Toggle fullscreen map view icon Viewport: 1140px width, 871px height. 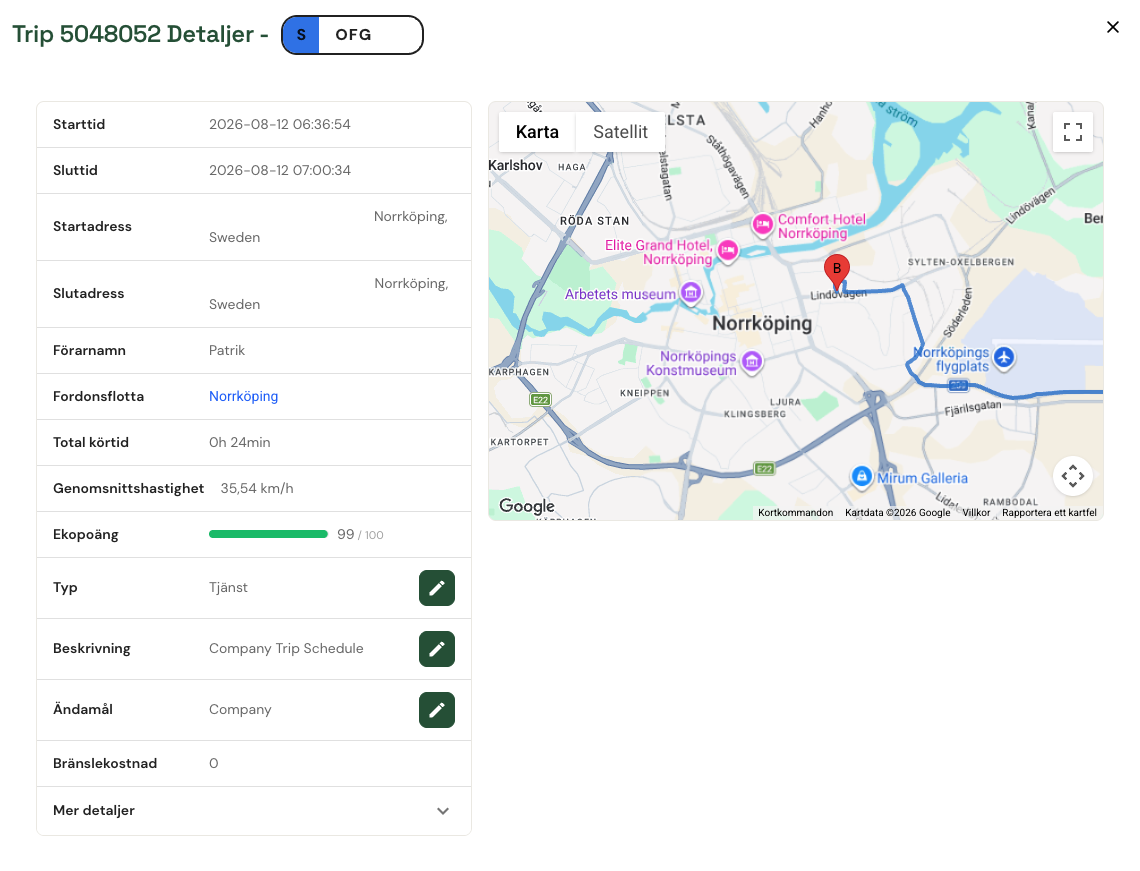1072,132
